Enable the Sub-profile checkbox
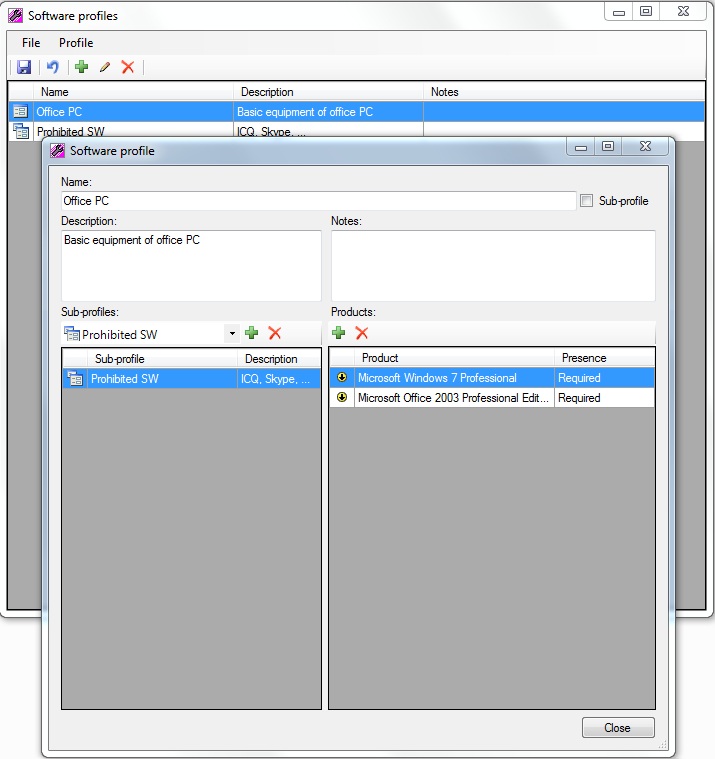715x759 pixels. [586, 200]
